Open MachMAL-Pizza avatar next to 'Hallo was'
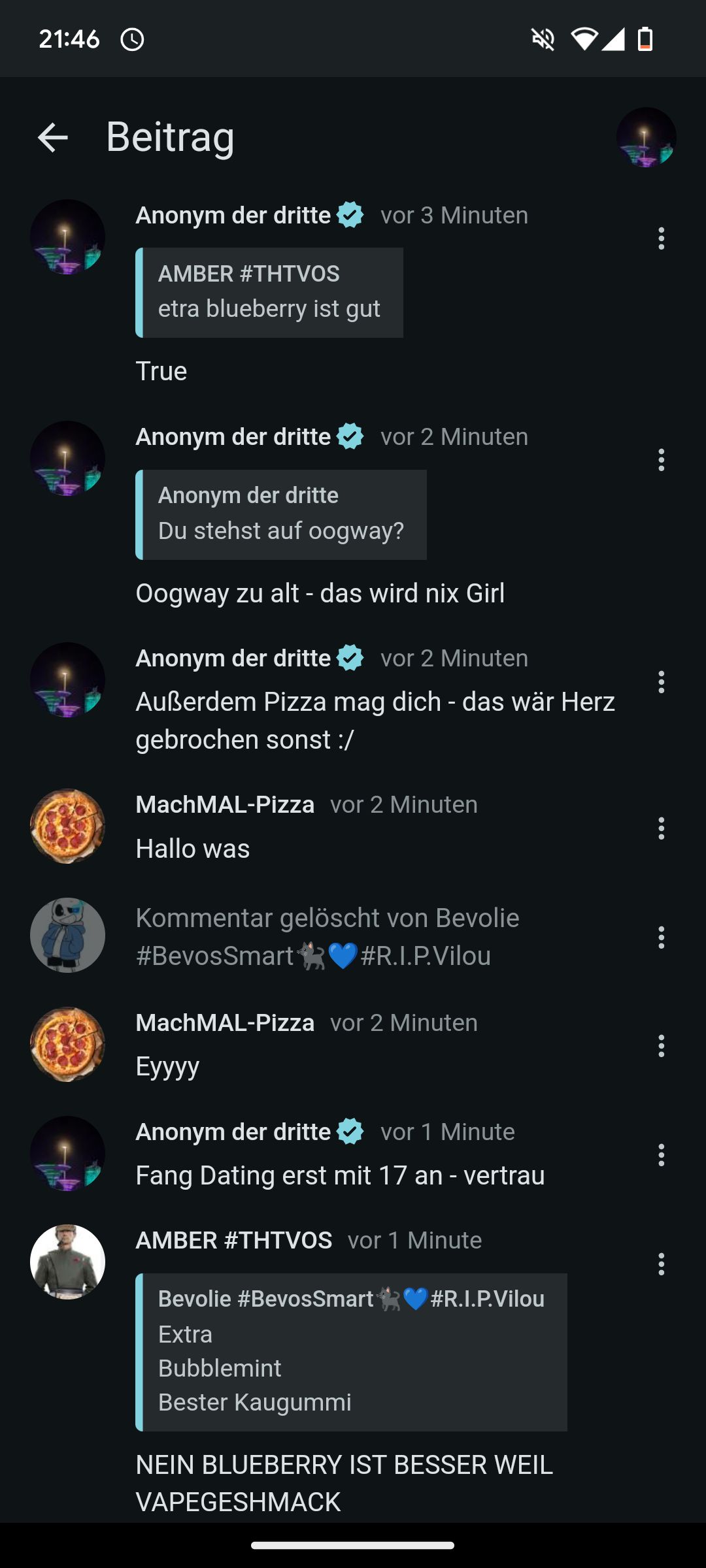 [67, 826]
